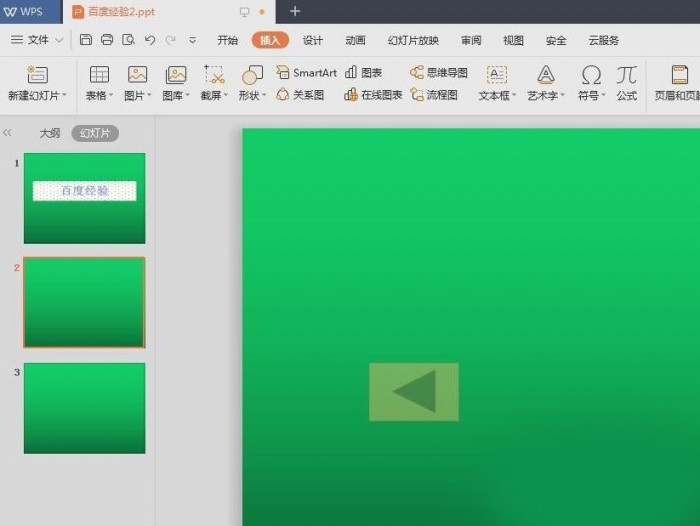Click the 流程图 flowchart icon

click(434, 95)
